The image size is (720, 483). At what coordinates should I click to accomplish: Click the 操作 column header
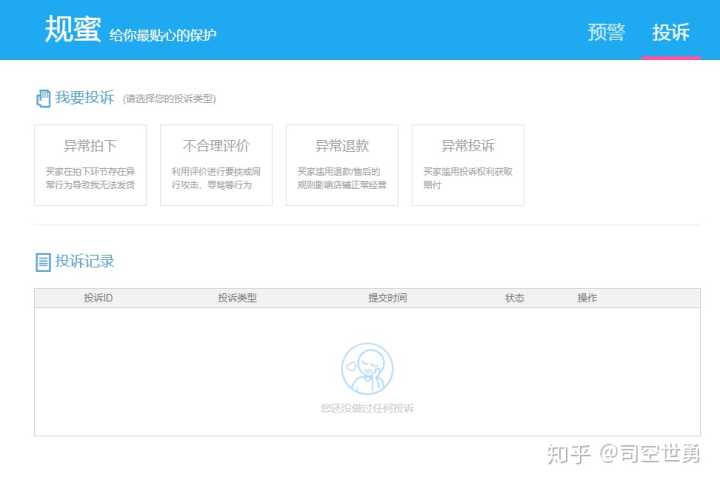(x=587, y=298)
